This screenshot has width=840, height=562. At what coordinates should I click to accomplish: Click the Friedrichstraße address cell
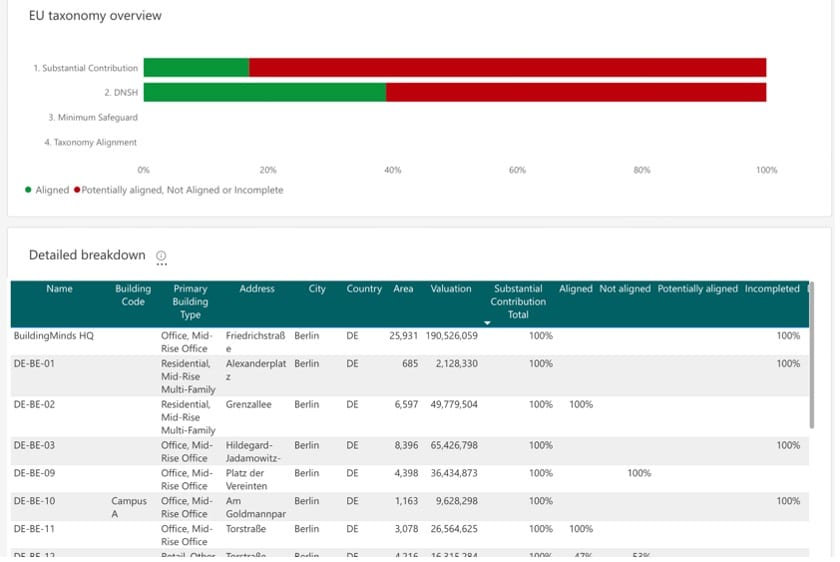pos(256,342)
